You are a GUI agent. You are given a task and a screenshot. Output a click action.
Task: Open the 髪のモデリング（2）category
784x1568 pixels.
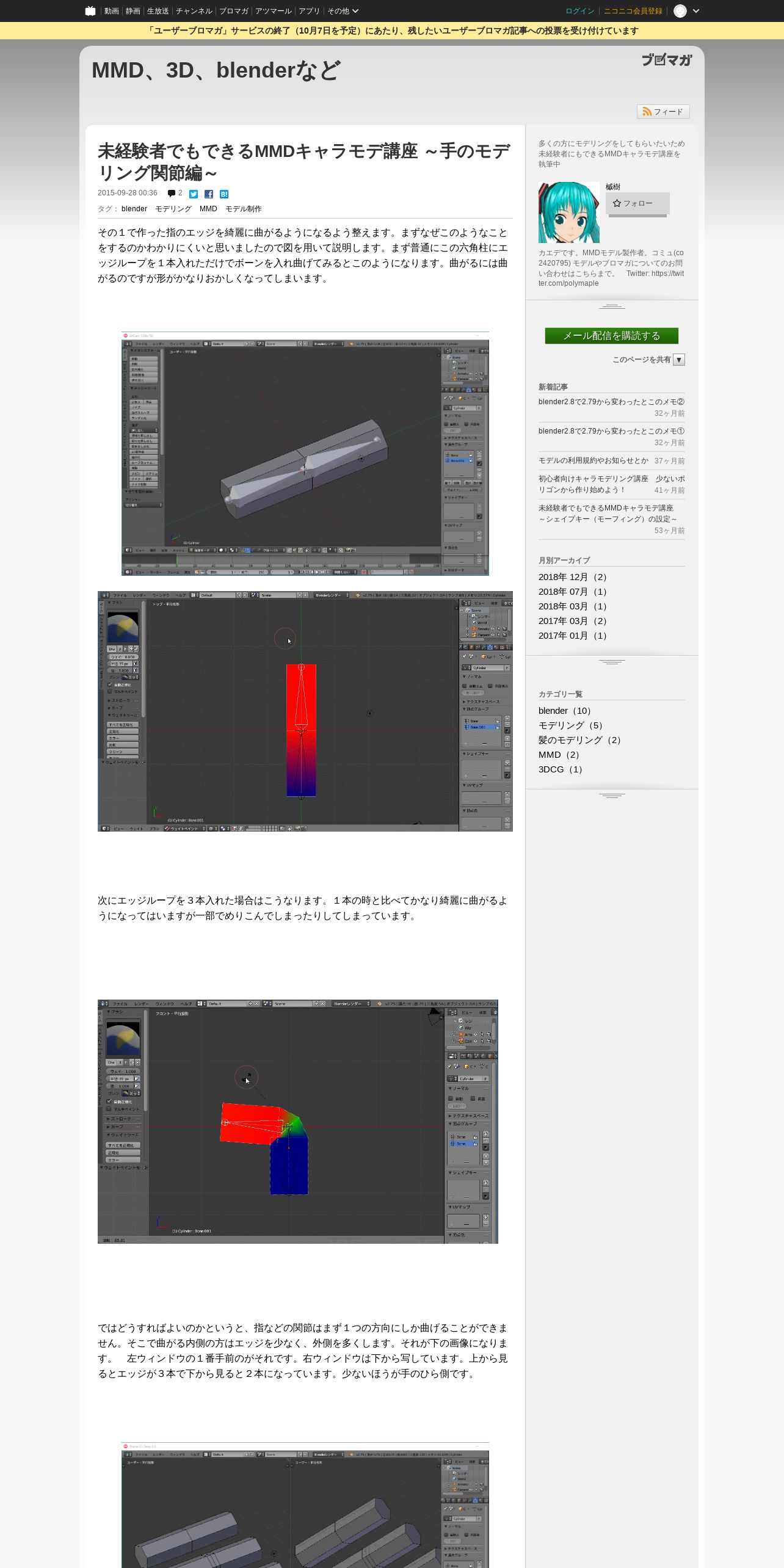pyautogui.click(x=581, y=740)
